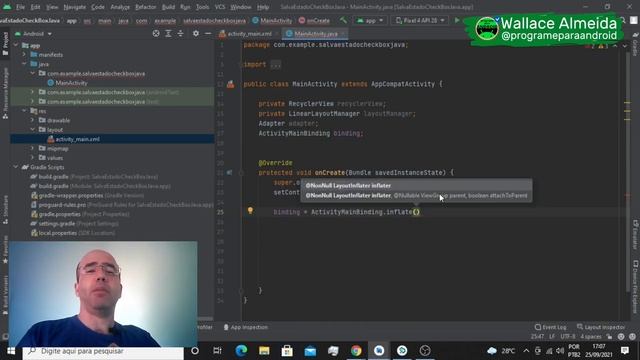This screenshot has width=640, height=360.
Task: Open the Event Log
Action: click(x=551, y=327)
